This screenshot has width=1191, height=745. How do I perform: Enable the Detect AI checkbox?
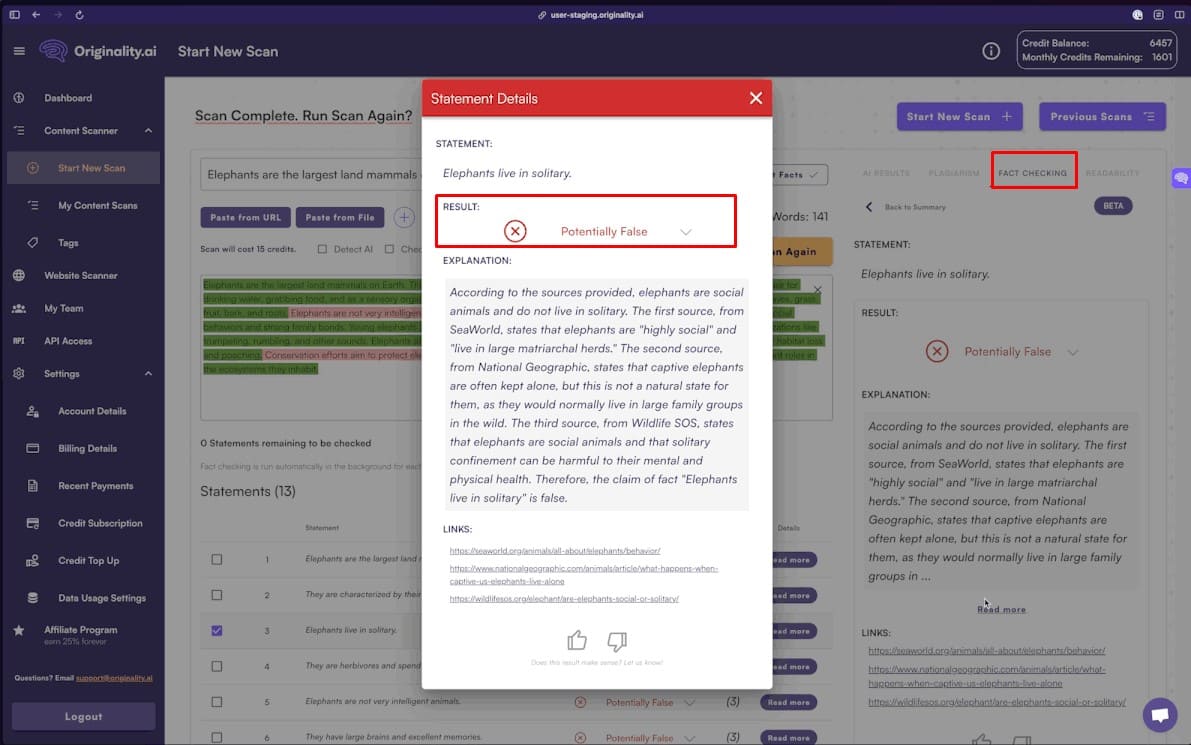tap(322, 249)
